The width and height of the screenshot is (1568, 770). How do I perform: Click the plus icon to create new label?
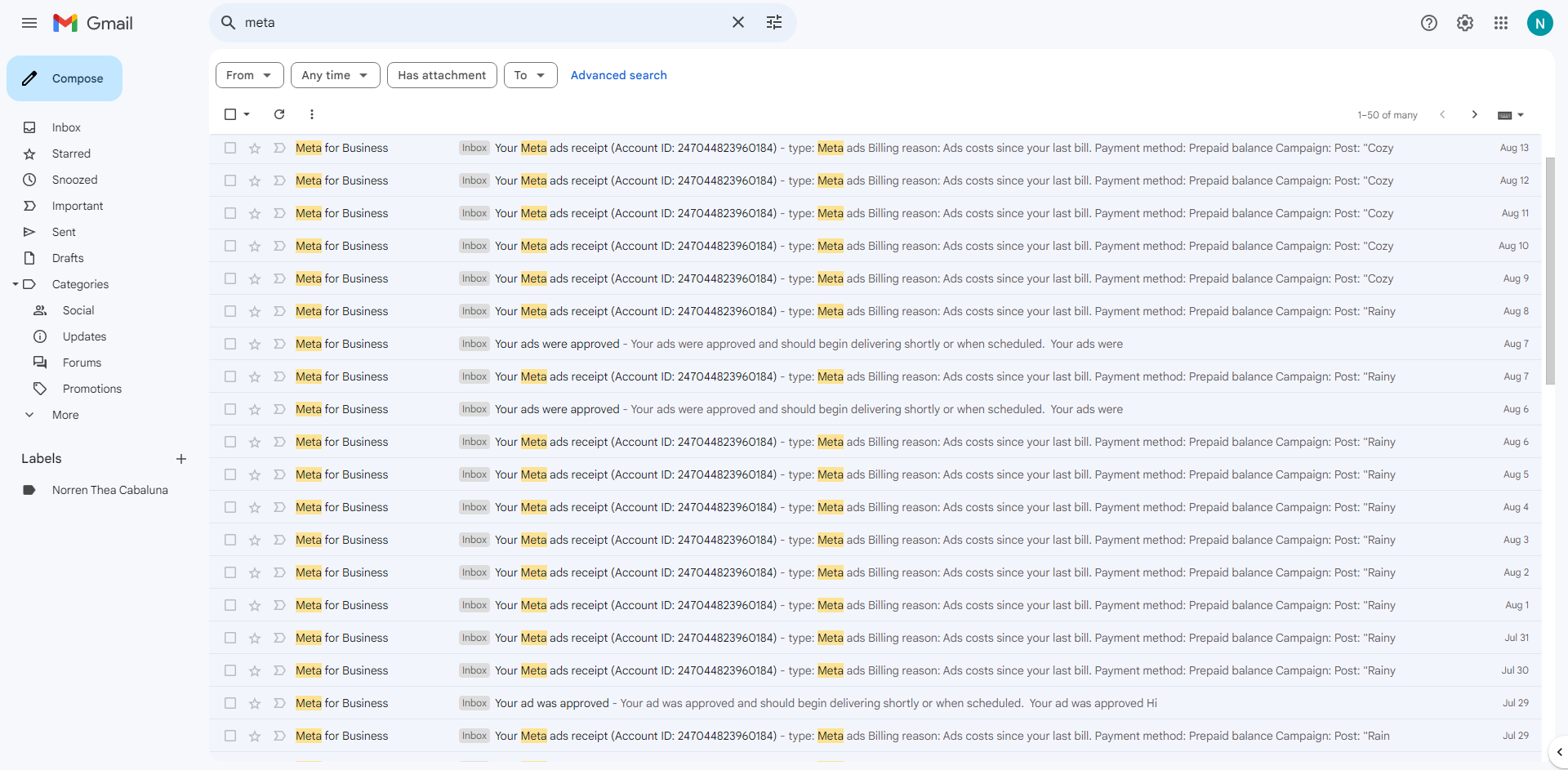point(181,459)
